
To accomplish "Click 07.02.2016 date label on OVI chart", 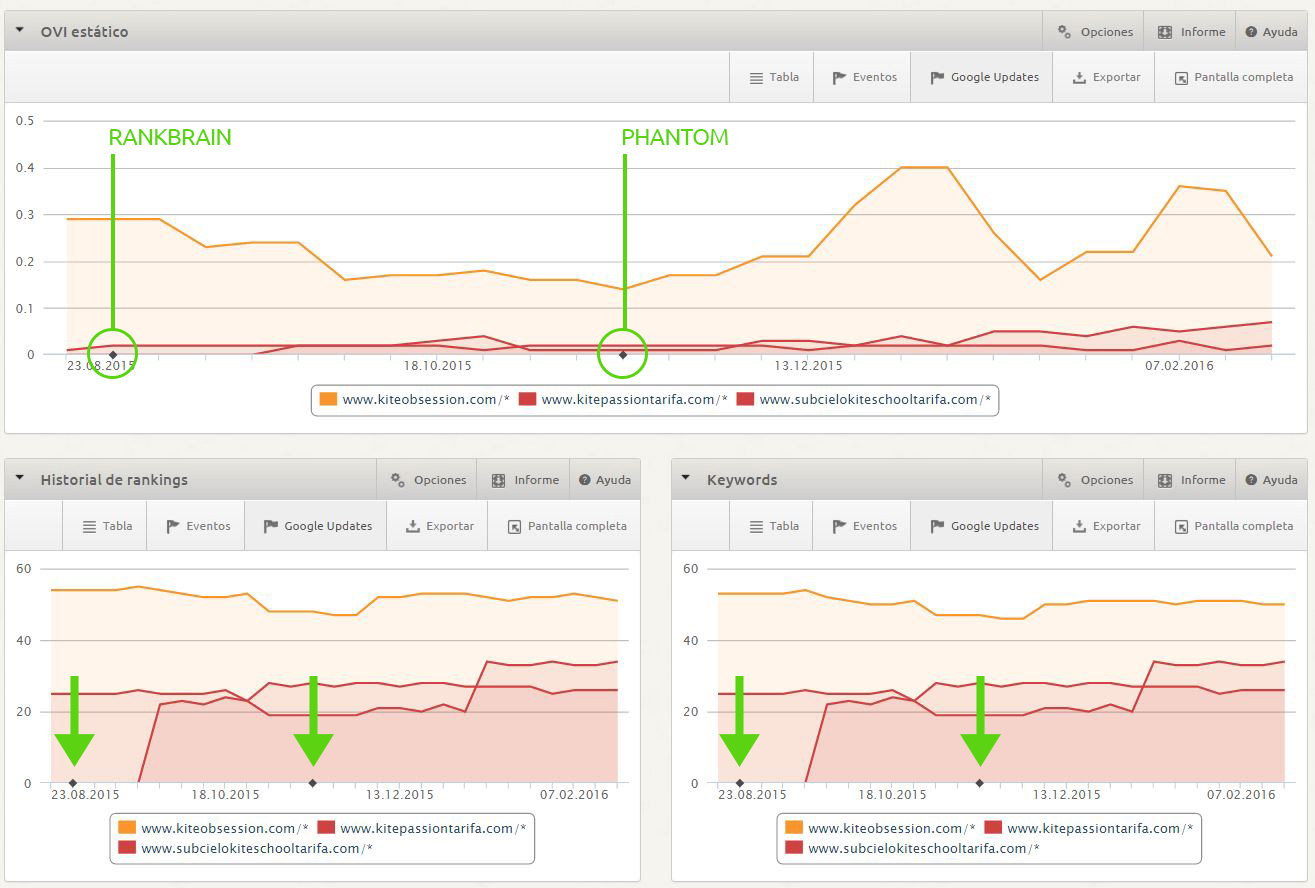I will (1179, 366).
